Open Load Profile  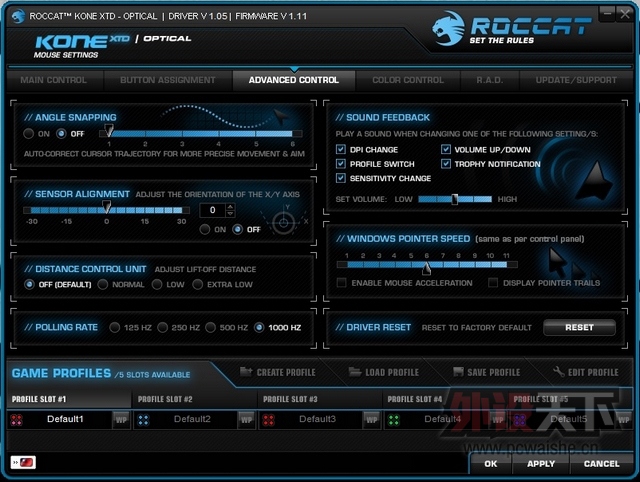pyautogui.click(x=384, y=372)
